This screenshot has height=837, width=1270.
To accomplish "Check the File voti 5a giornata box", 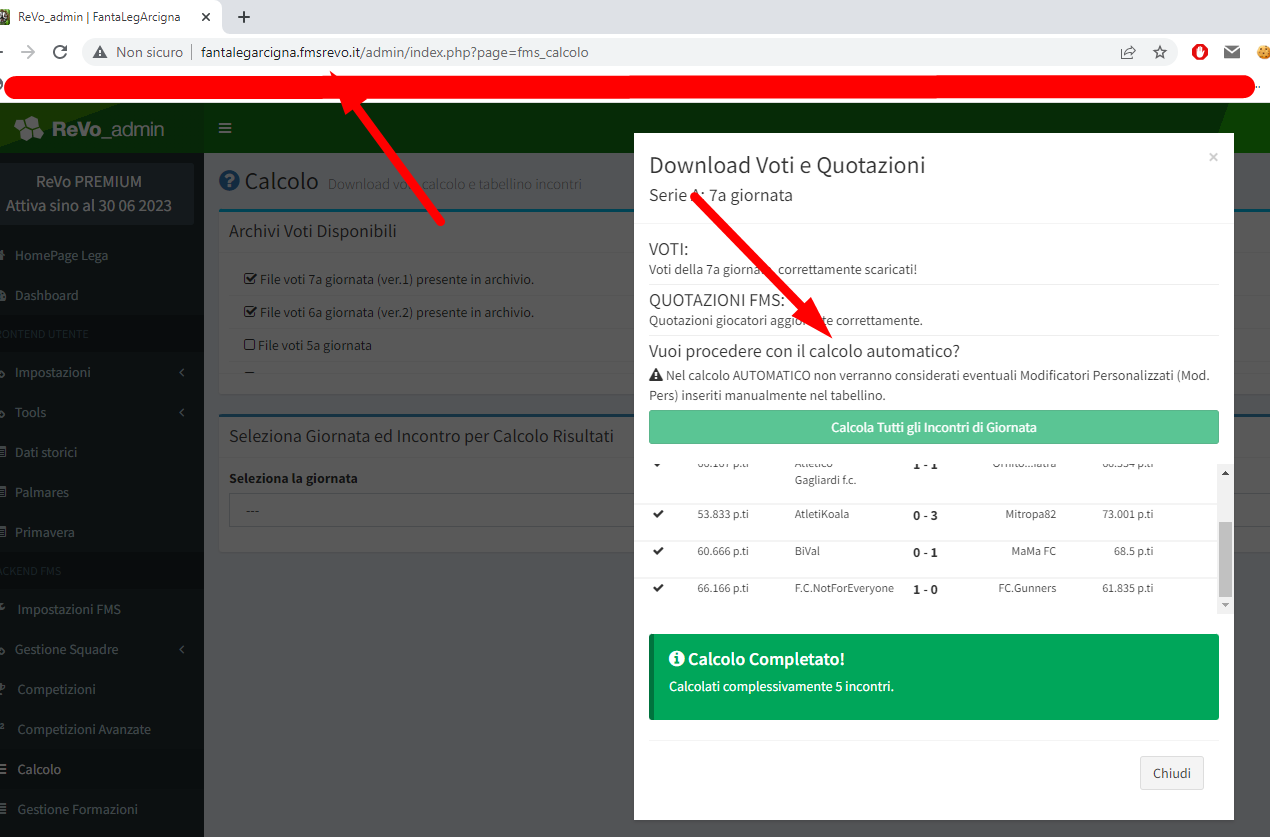I will pyautogui.click(x=250, y=345).
